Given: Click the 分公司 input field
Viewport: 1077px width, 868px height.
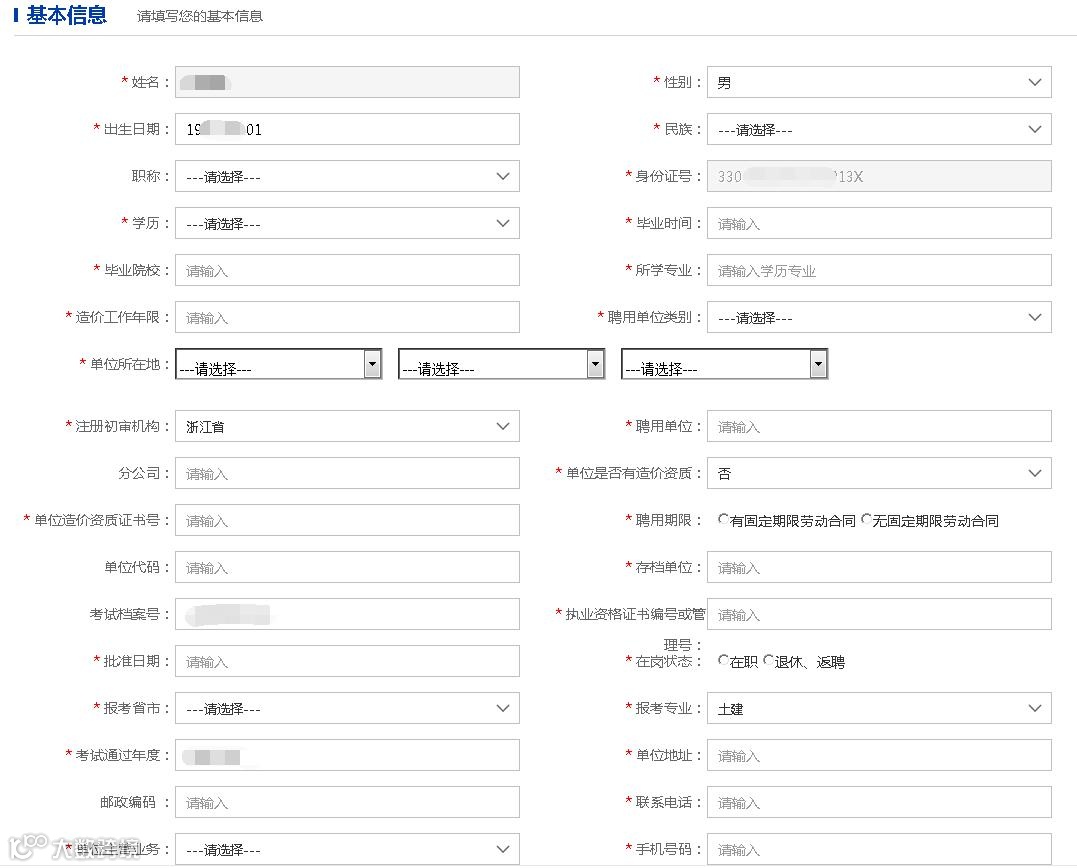Looking at the screenshot, I should coord(347,473).
